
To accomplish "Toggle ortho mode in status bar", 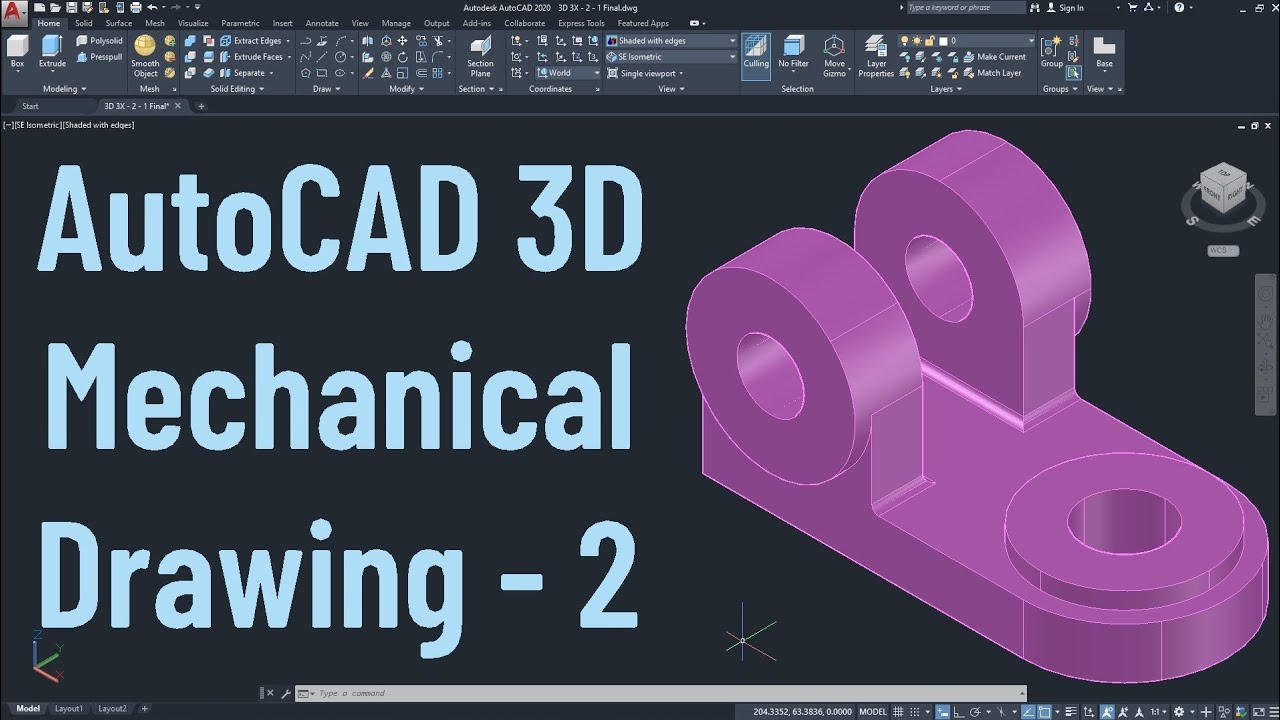I will coord(959,711).
